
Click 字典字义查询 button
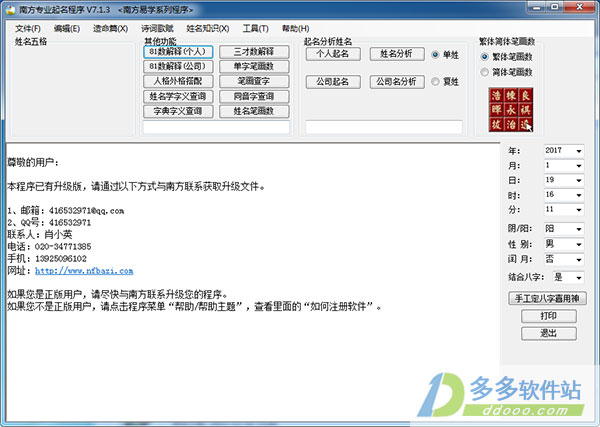pyautogui.click(x=178, y=111)
